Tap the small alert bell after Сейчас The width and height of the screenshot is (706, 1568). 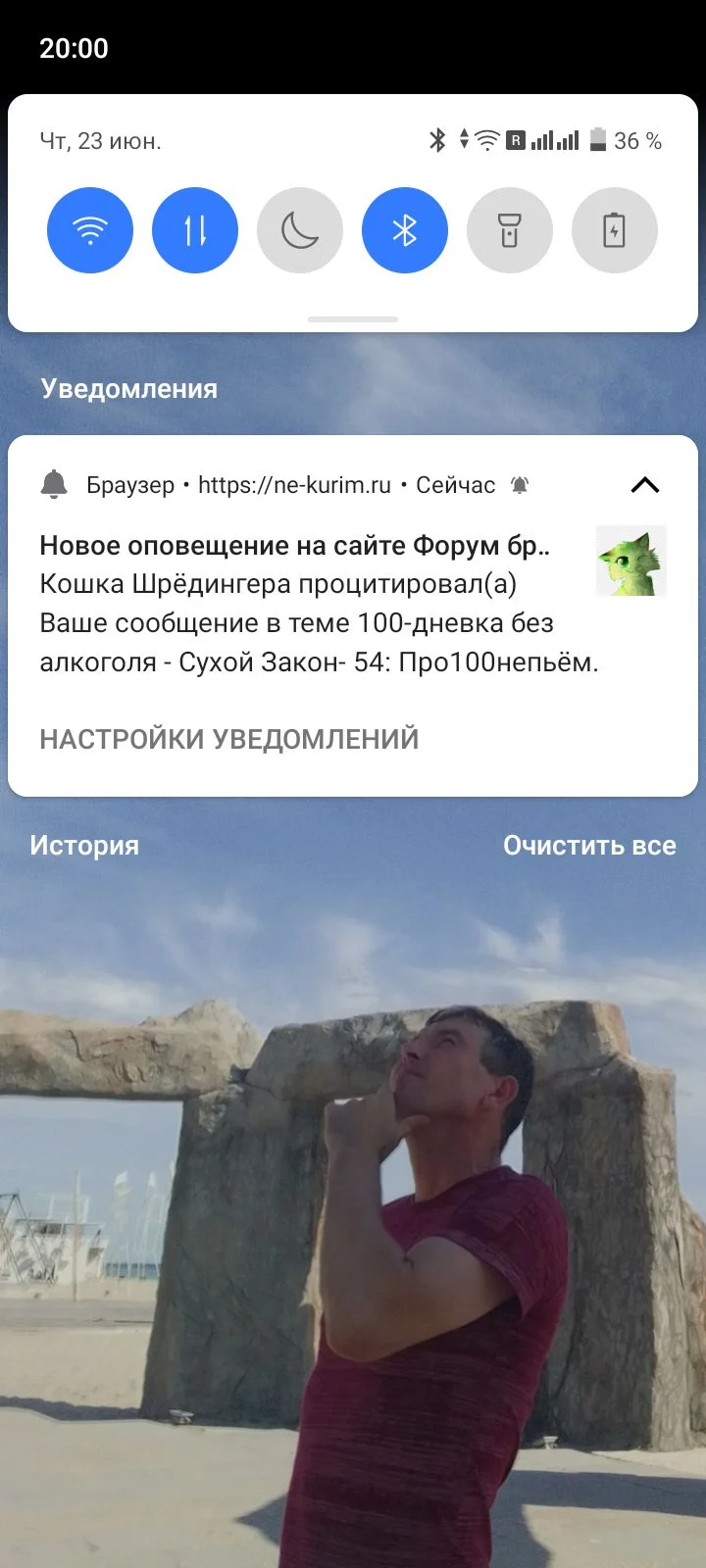pyautogui.click(x=520, y=485)
